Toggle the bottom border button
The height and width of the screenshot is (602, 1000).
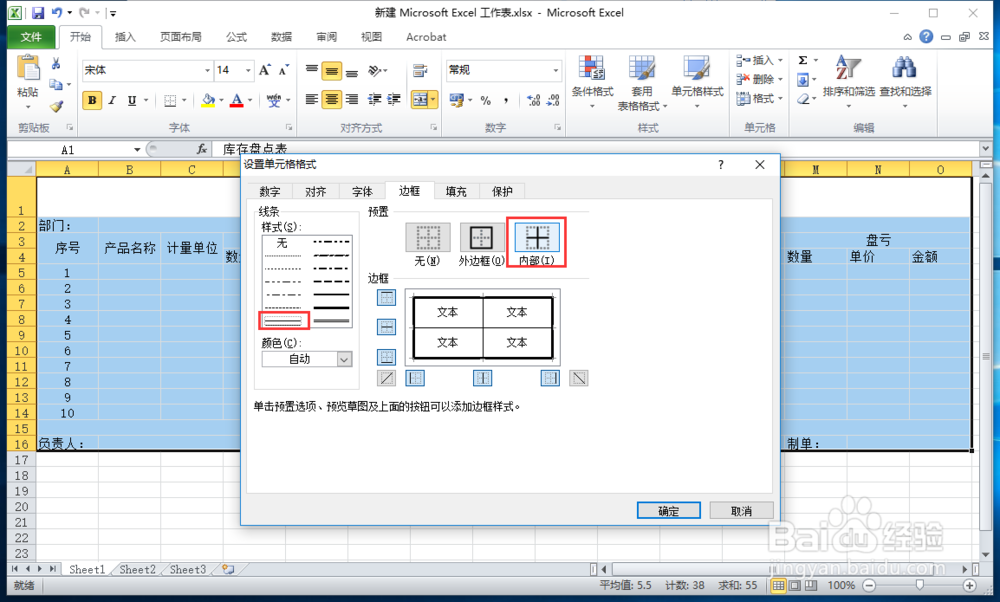pos(386,357)
